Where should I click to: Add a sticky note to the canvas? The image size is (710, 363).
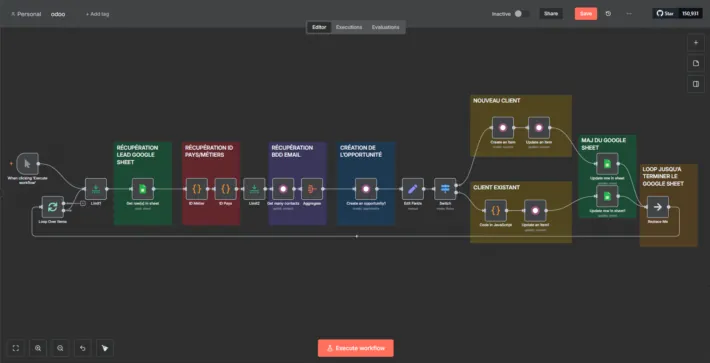[696, 63]
